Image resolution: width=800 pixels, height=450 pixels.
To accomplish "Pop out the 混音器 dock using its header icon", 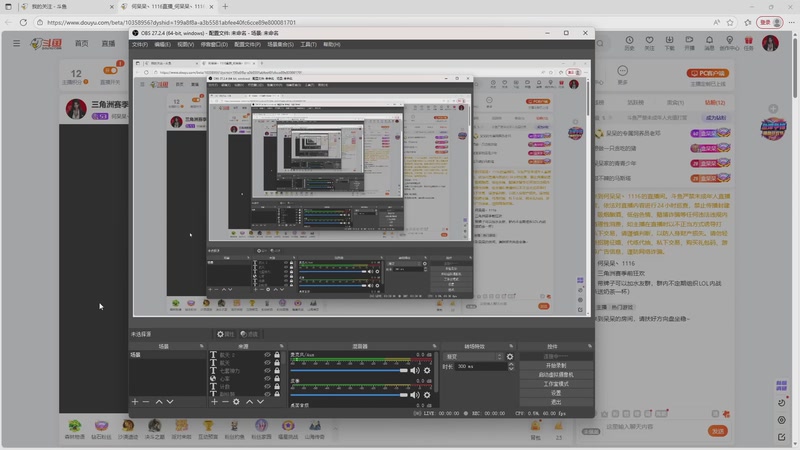I will tap(435, 346).
